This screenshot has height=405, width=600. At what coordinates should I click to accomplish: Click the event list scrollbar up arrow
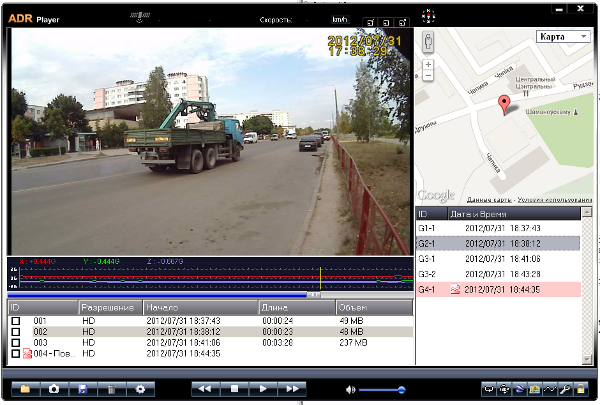(587, 212)
